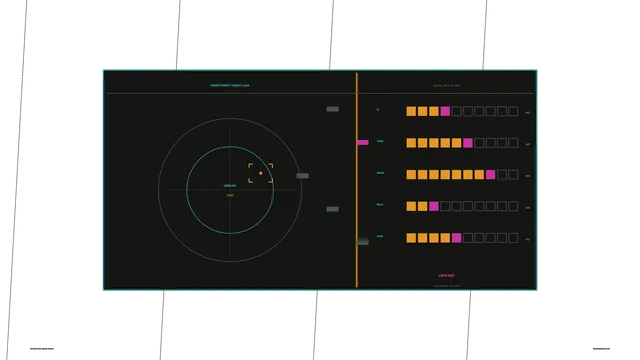640x360 pixels.
Task: Click the gray tag touching the outer radar ring
Action: click(302, 176)
